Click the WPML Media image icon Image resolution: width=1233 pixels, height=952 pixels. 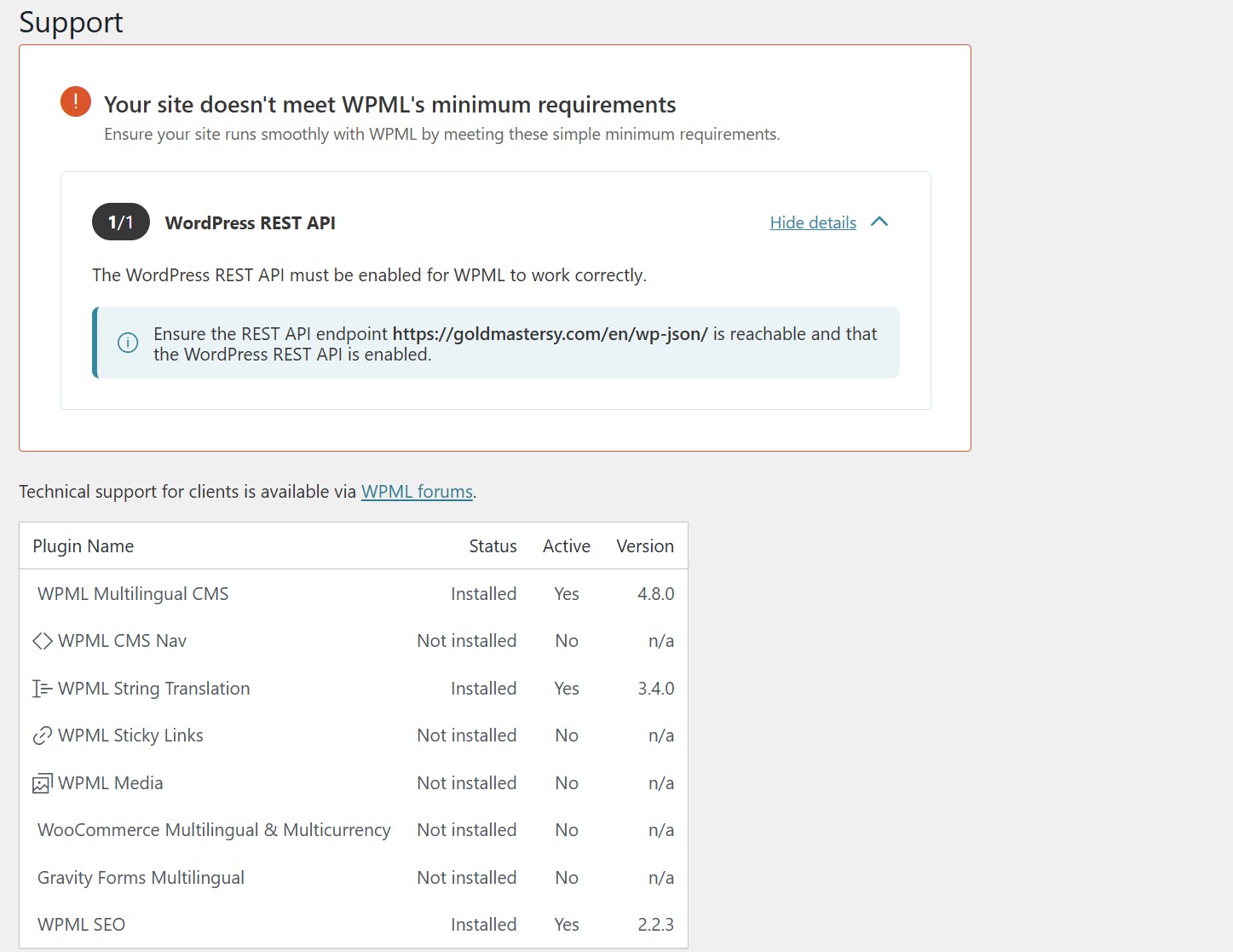click(43, 783)
